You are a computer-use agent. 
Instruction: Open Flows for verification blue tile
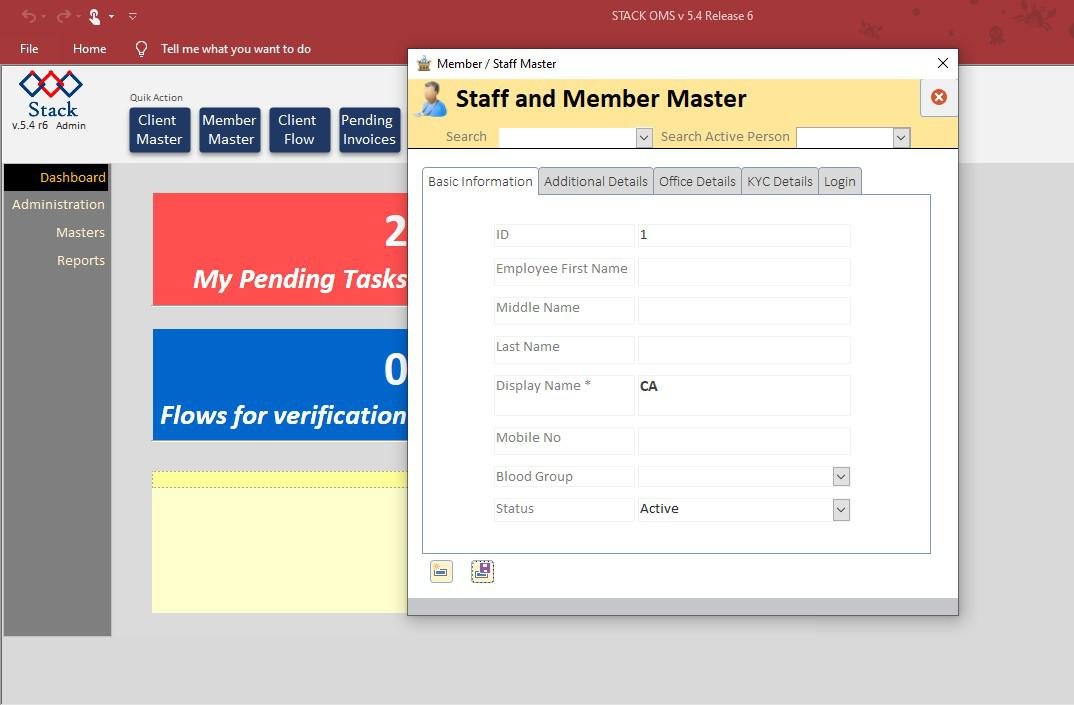tap(280, 384)
